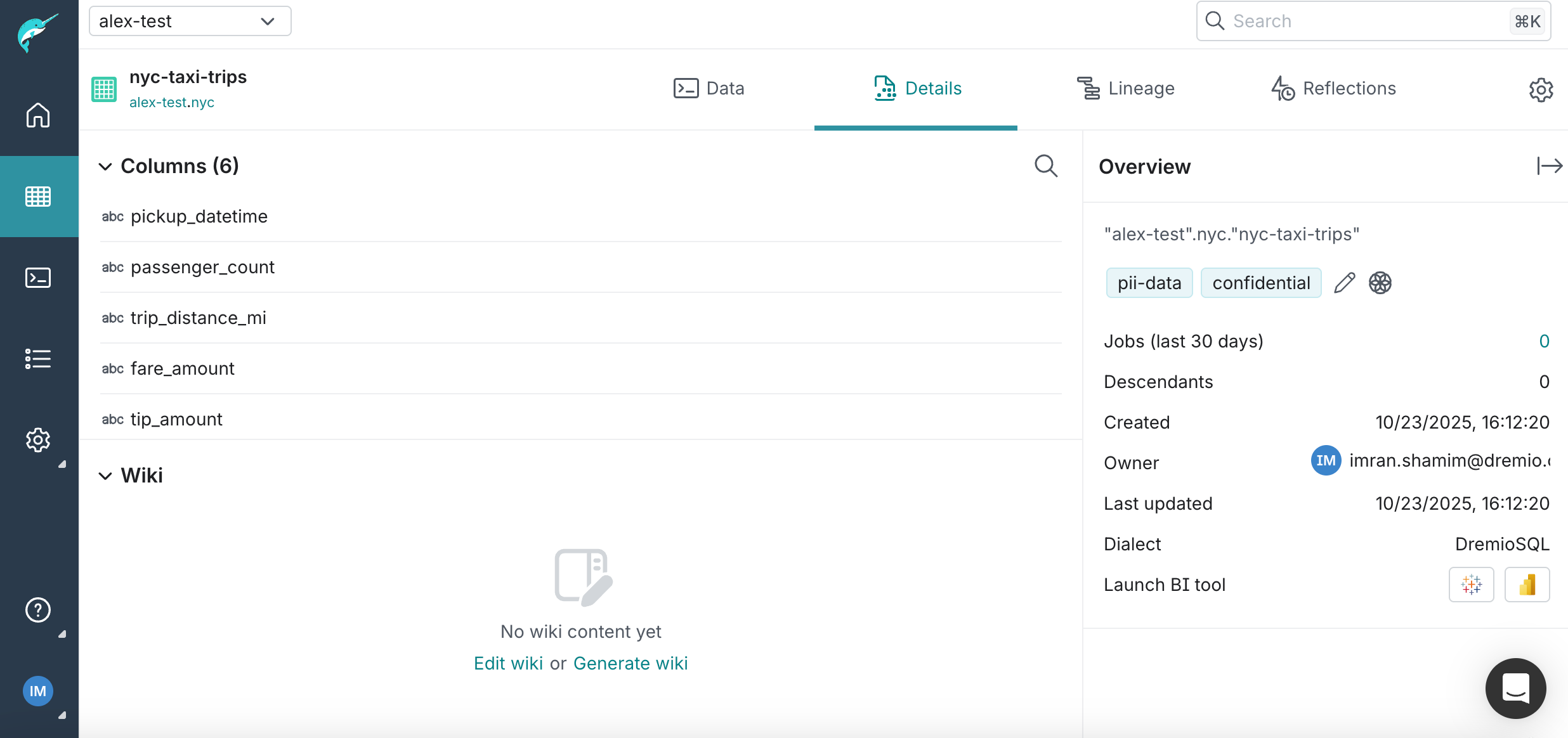Open the chat support bubble
This screenshot has height=738, width=1568.
[1515, 688]
